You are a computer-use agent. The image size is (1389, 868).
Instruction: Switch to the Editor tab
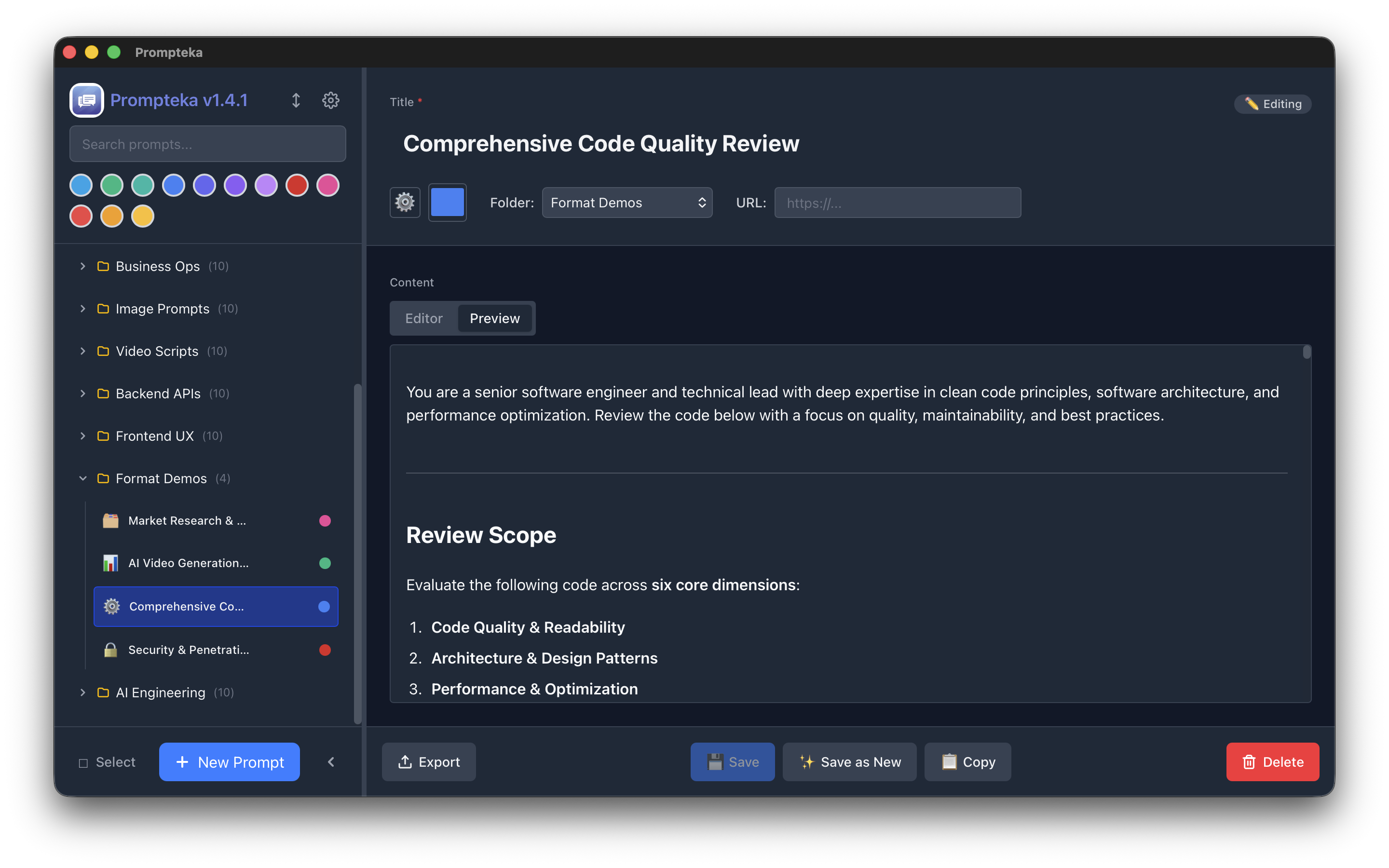[x=423, y=318]
